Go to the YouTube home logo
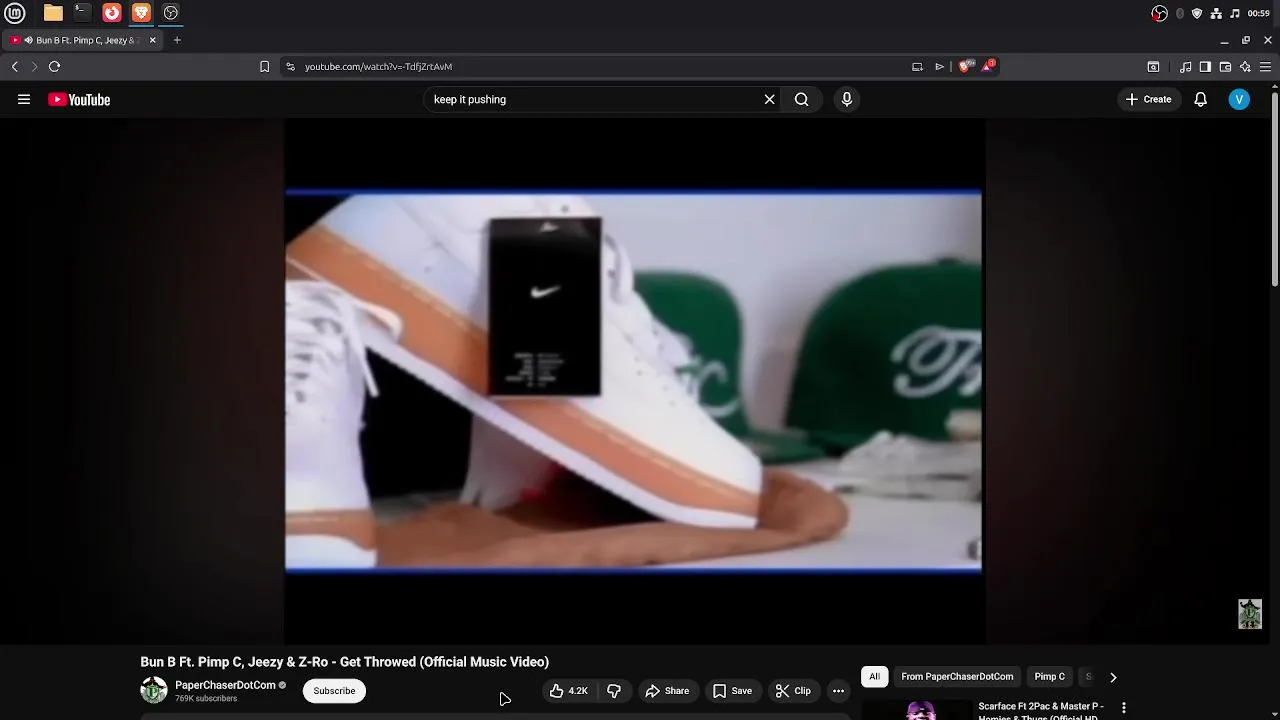This screenshot has width=1280, height=720. [x=79, y=99]
